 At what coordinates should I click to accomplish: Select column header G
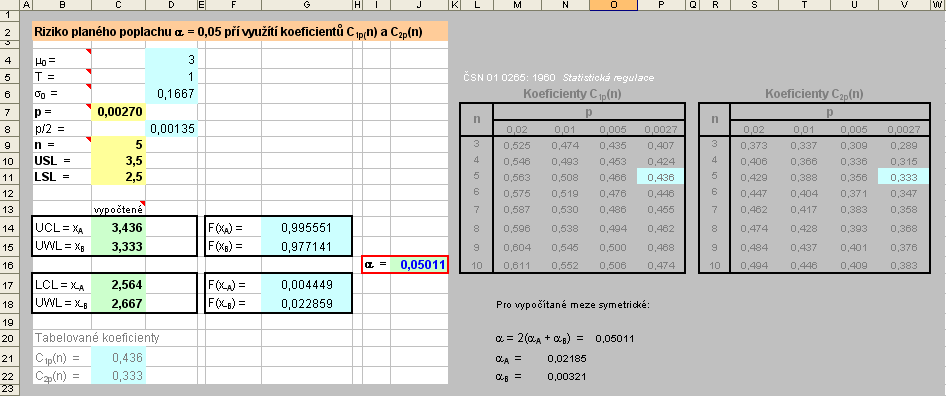[x=307, y=5]
